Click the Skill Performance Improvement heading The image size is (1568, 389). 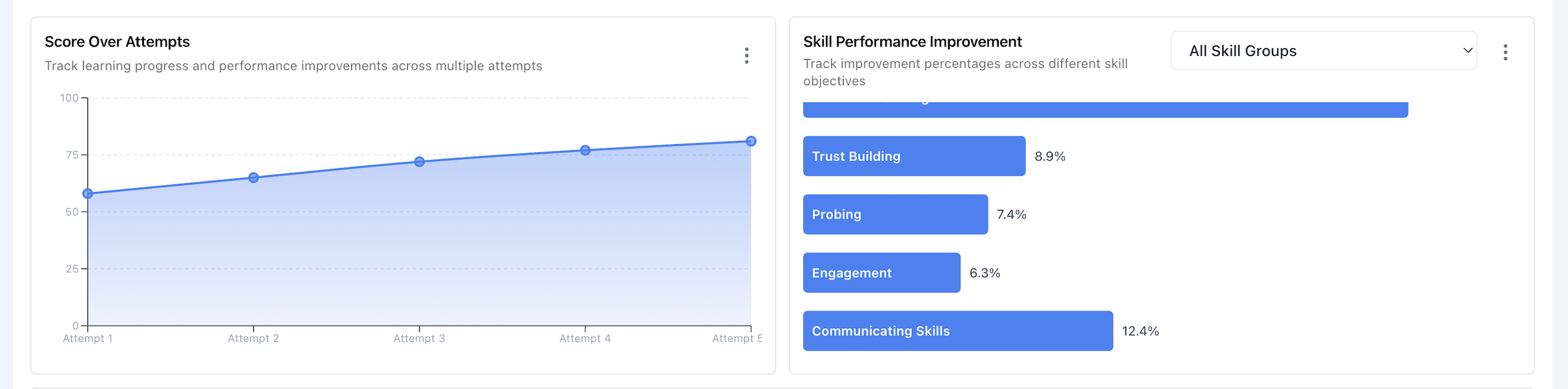point(912,42)
